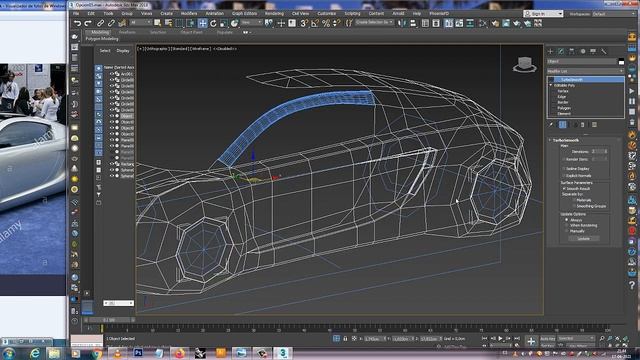Click the Display menu in Scene Explorer
Image resolution: width=640 pixels, height=360 pixels.
coord(123,51)
